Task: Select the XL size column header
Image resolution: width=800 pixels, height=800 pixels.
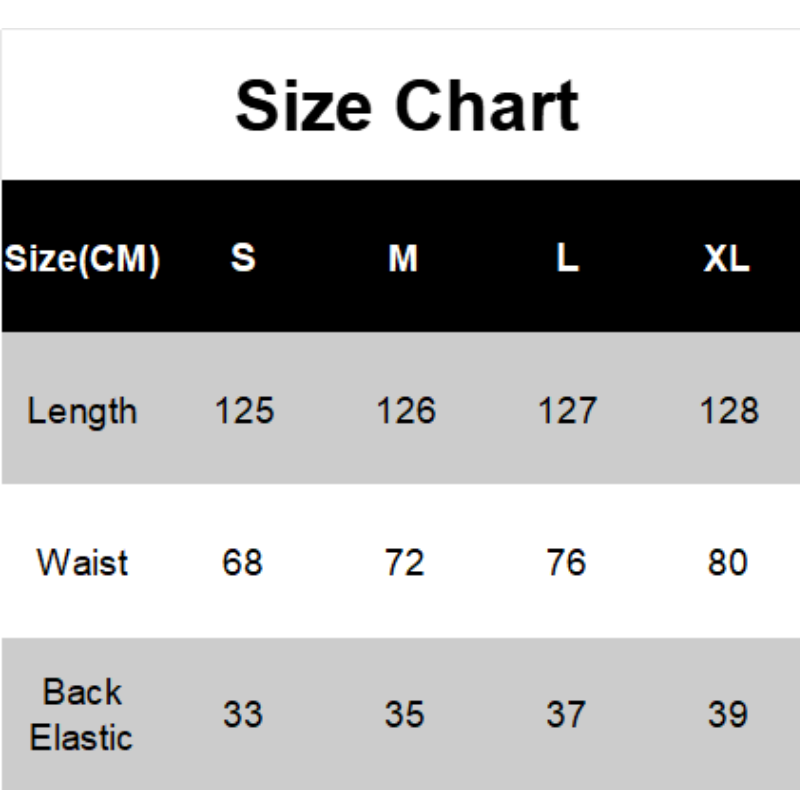Action: 727,259
